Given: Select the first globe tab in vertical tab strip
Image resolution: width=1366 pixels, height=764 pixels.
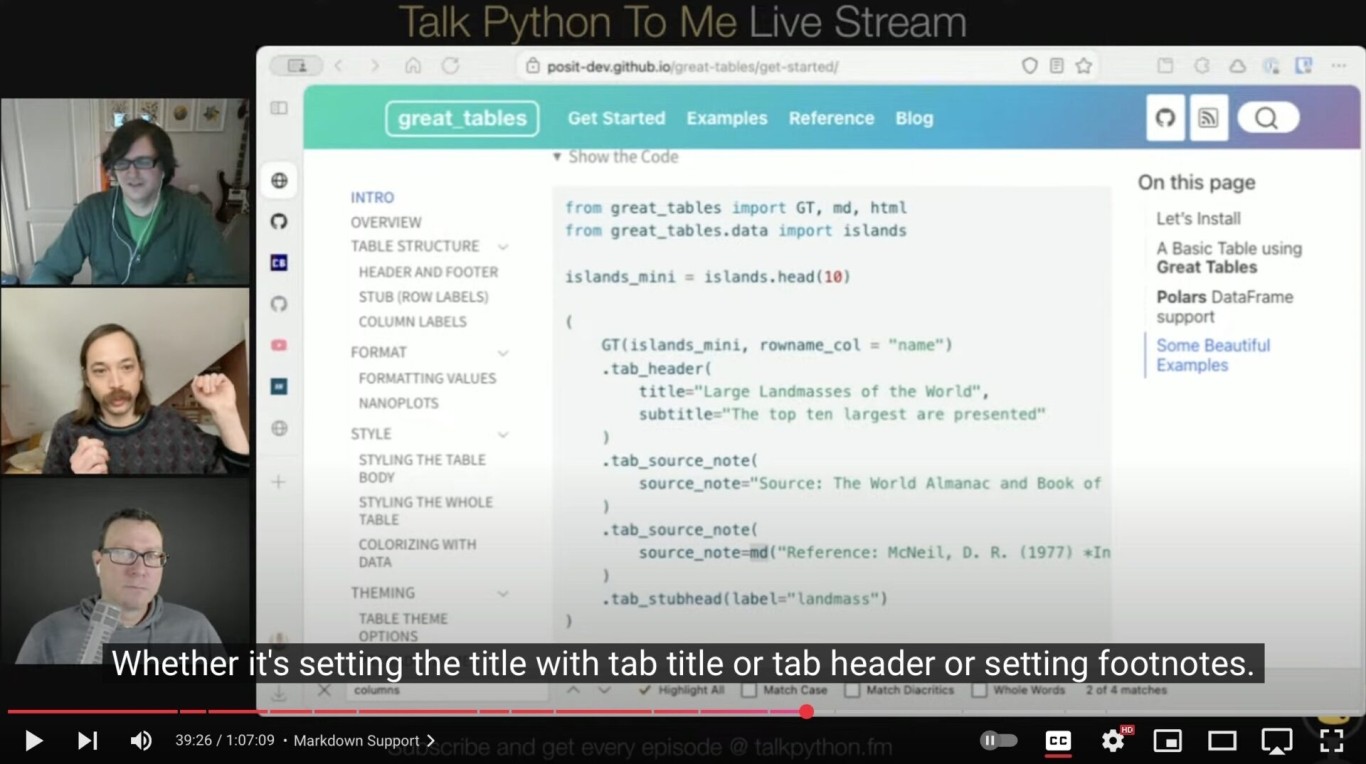Looking at the screenshot, I should [279, 181].
